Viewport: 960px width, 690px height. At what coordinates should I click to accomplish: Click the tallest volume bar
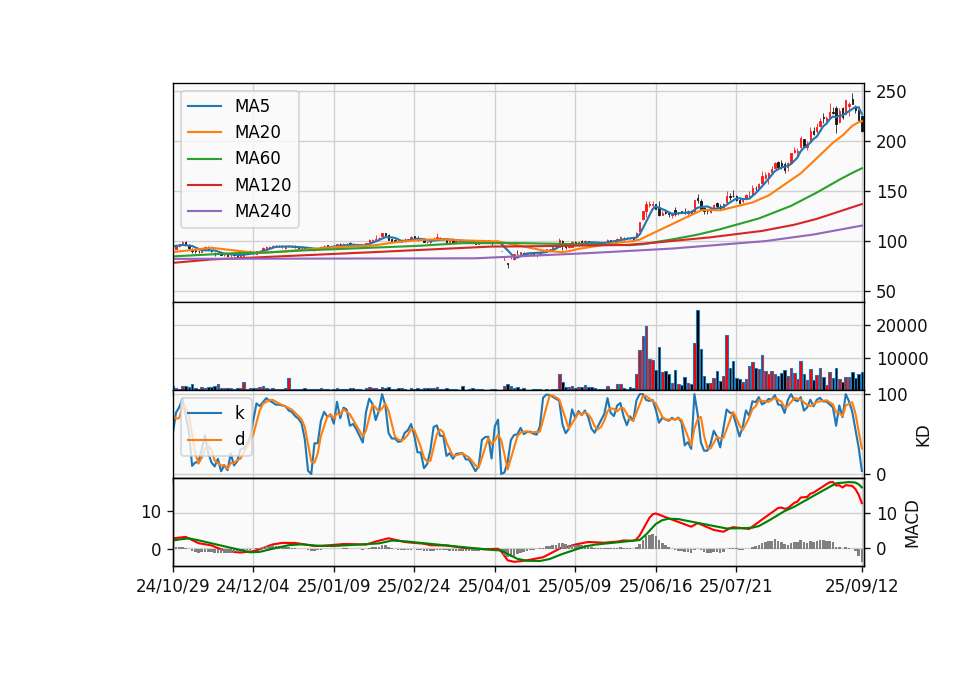point(698,350)
